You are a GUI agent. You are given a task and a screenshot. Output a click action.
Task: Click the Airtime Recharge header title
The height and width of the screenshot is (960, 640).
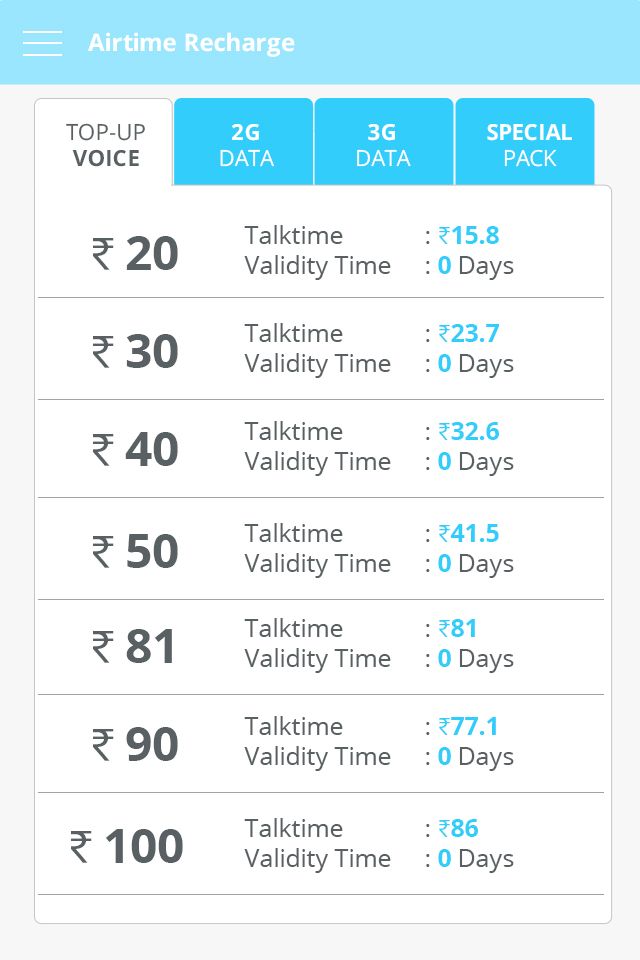point(191,43)
